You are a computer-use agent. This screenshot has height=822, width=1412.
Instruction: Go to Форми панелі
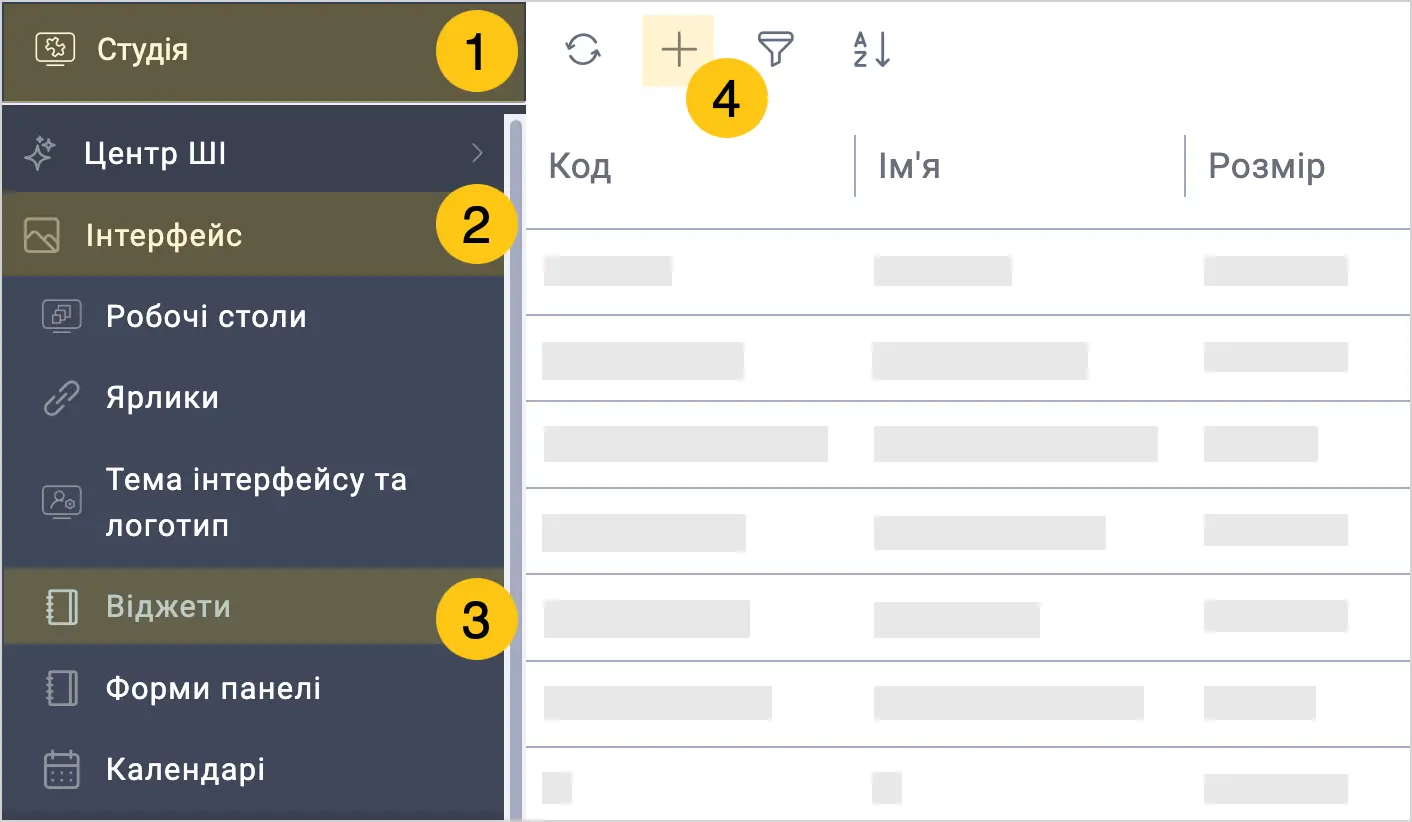click(x=253, y=689)
